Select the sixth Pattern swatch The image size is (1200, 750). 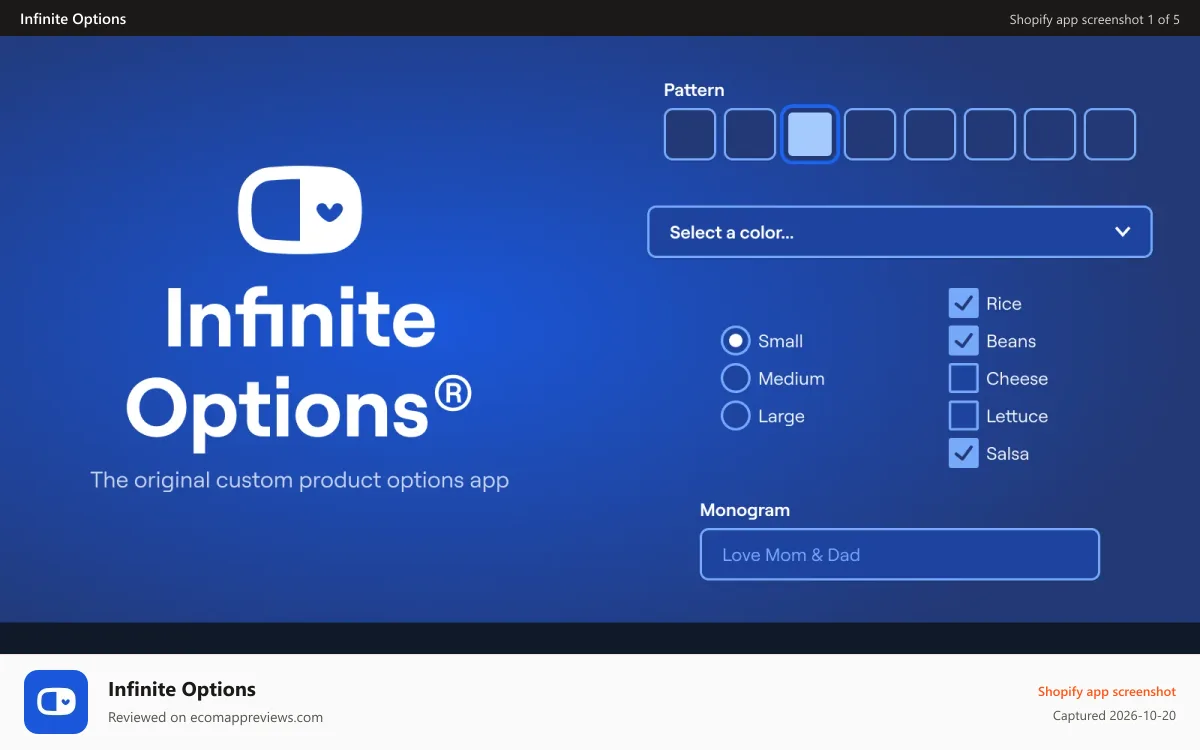point(990,134)
